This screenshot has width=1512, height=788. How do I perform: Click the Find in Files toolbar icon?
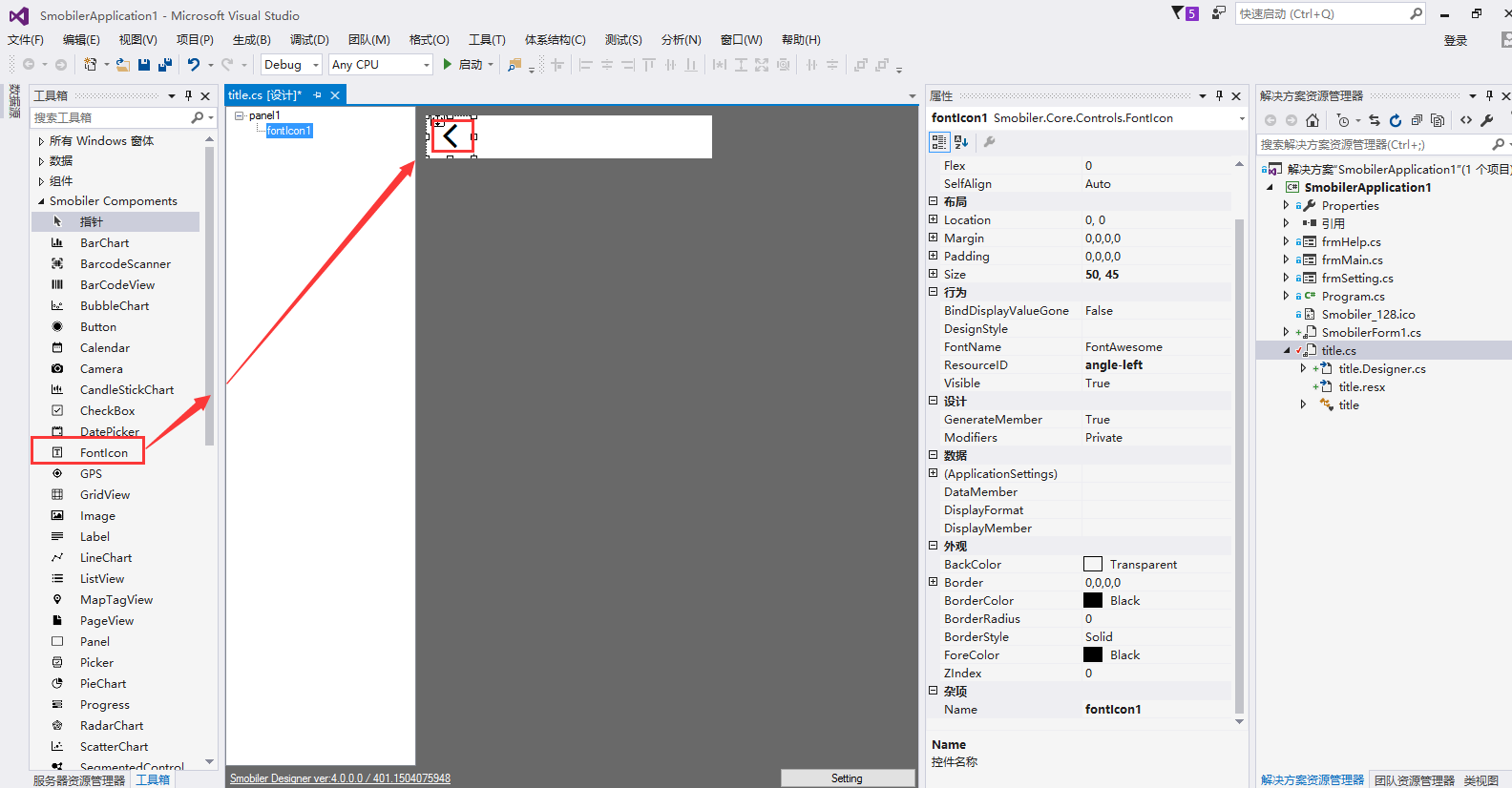click(514, 65)
